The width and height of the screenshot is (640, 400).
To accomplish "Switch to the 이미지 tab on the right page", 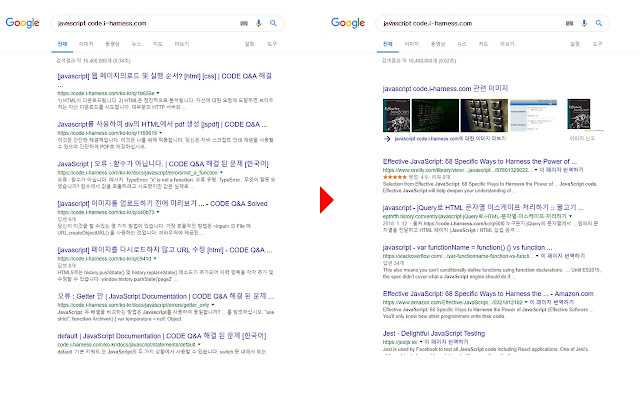I will [411, 44].
